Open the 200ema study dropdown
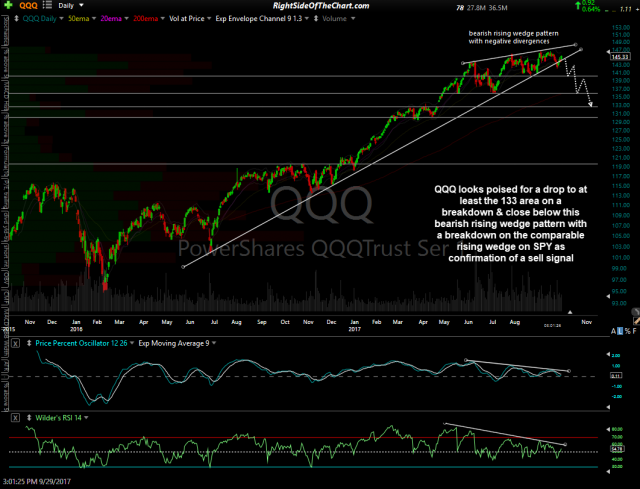This screenshot has height=489, width=640. (162, 18)
